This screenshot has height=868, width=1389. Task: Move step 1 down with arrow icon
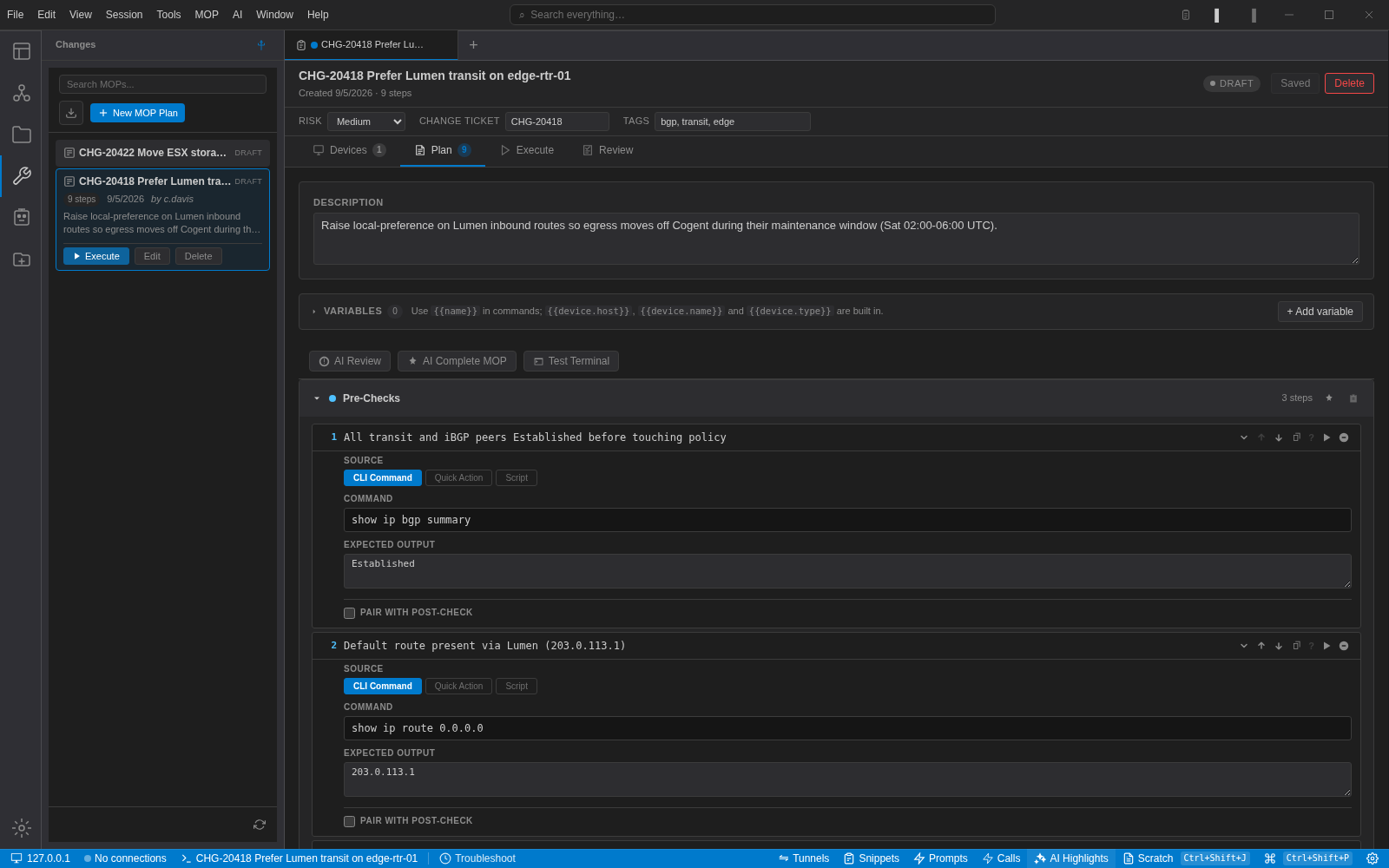pyautogui.click(x=1279, y=437)
